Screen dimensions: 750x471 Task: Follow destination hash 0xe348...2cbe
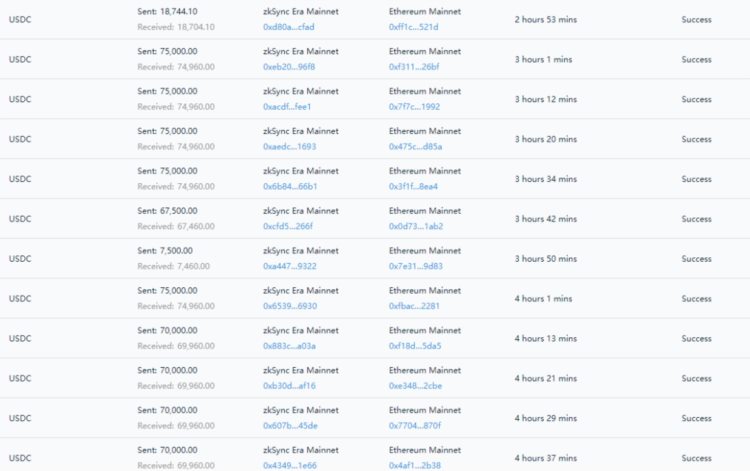(x=415, y=387)
